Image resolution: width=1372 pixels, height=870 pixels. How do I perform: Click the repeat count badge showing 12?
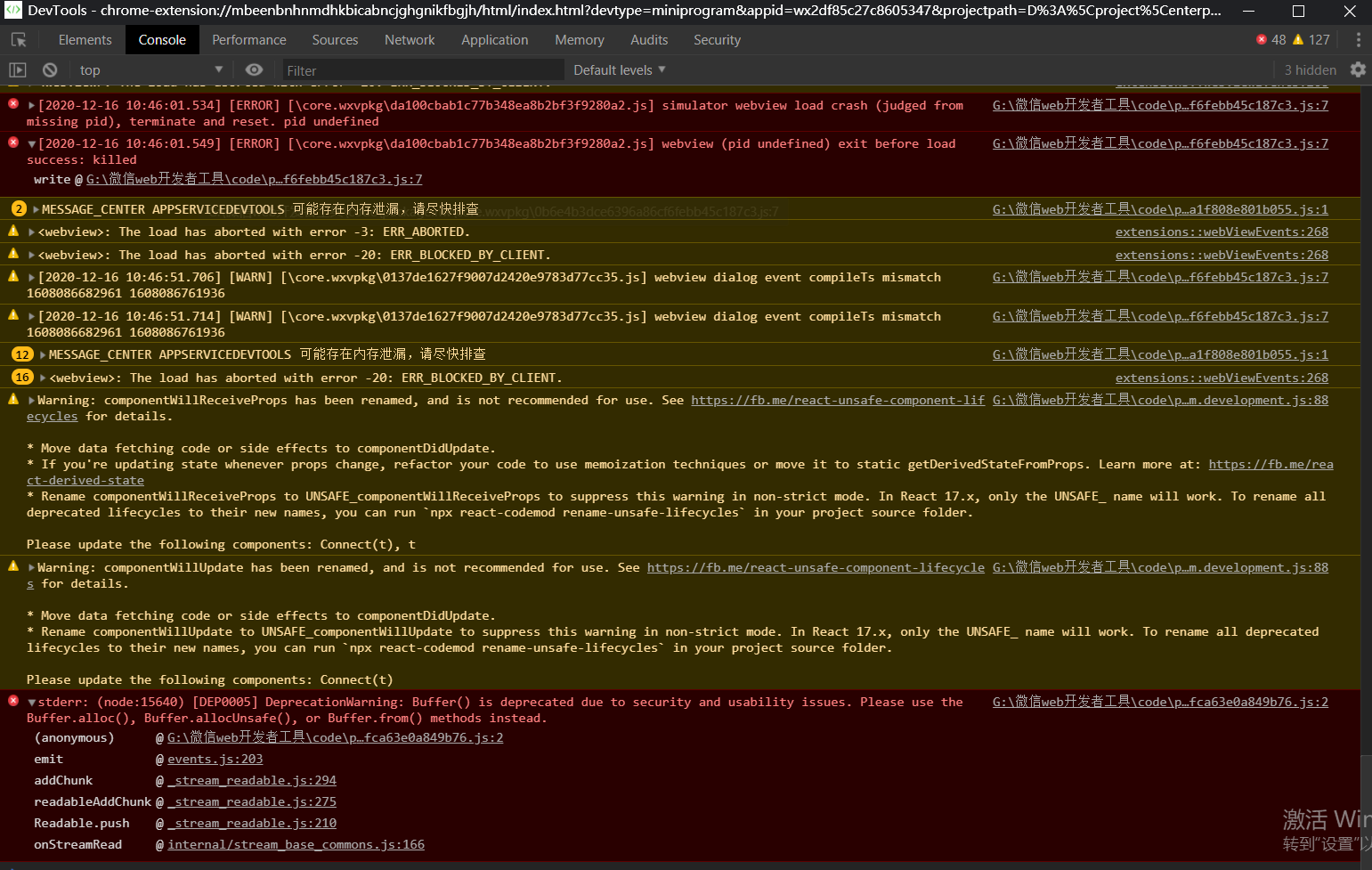[x=22, y=354]
